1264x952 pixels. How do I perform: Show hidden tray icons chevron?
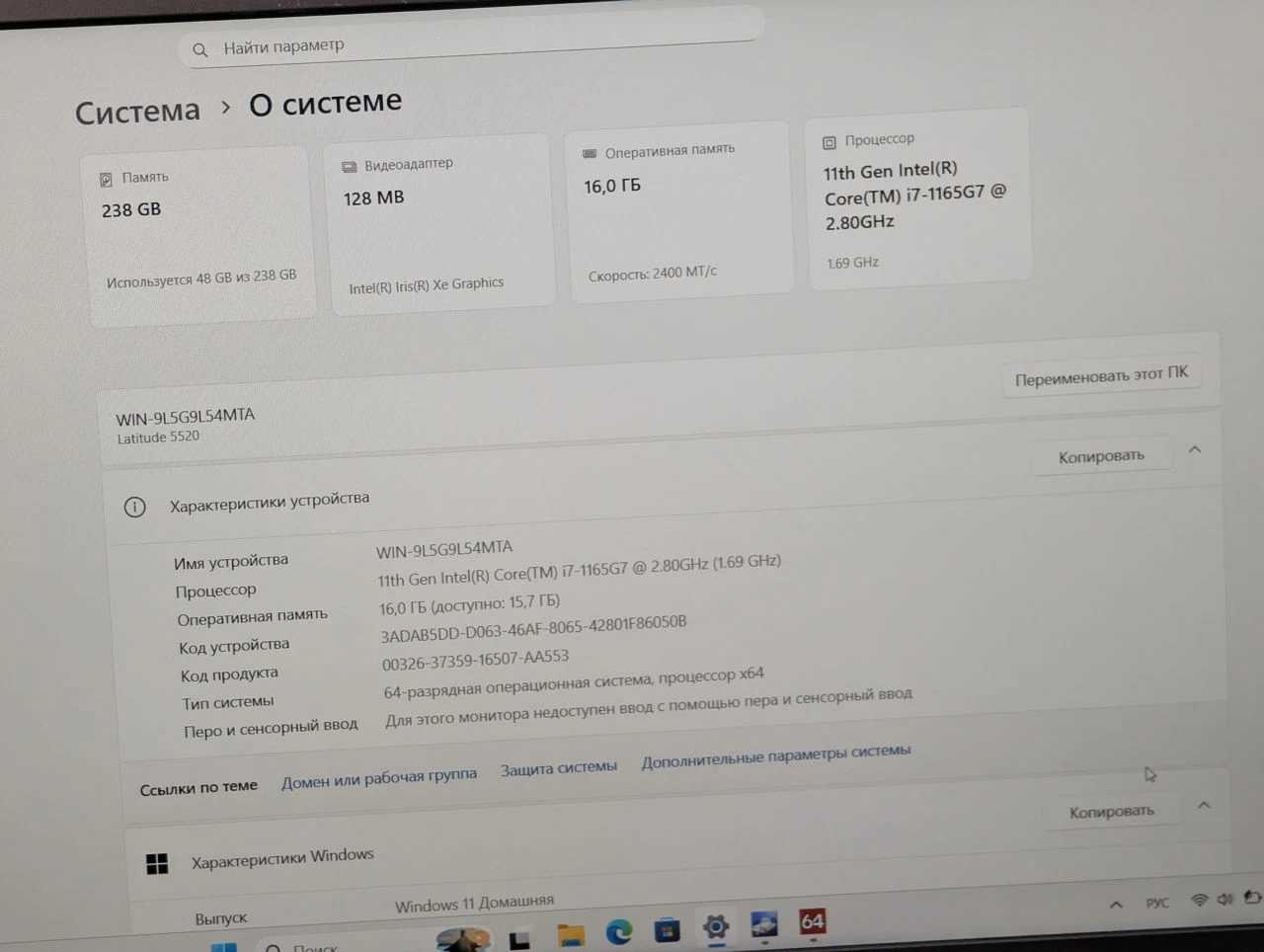pos(1116,904)
